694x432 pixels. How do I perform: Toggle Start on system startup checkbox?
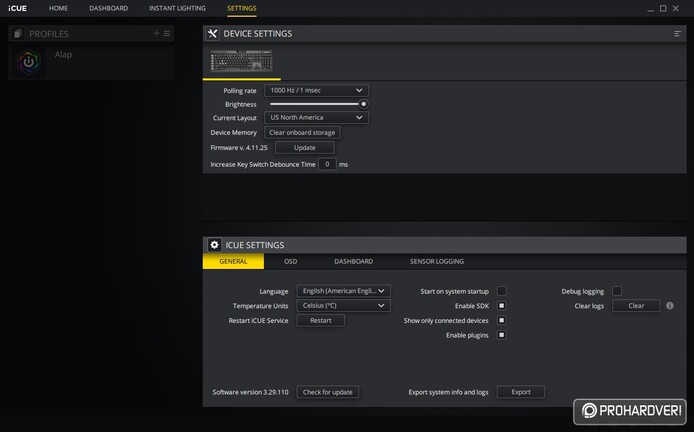coord(501,291)
